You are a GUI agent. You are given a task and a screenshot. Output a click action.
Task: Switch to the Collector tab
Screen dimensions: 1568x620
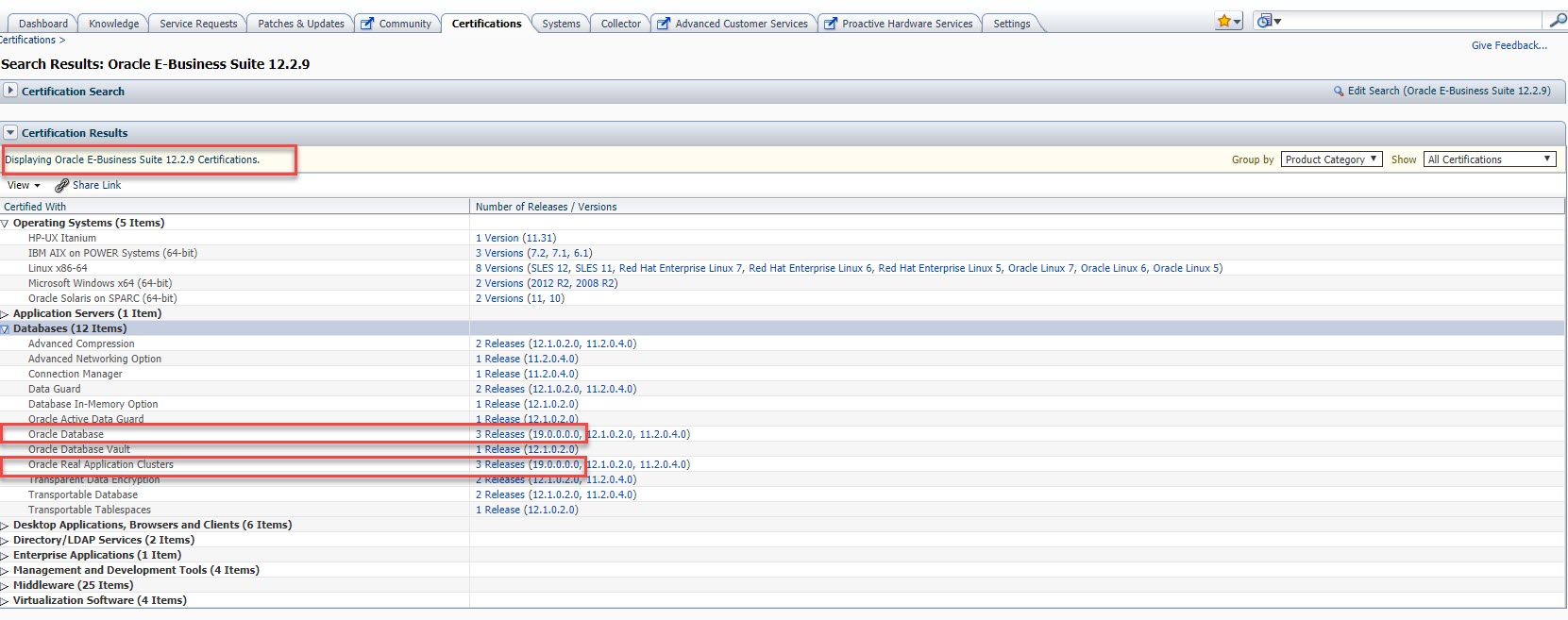pos(620,24)
